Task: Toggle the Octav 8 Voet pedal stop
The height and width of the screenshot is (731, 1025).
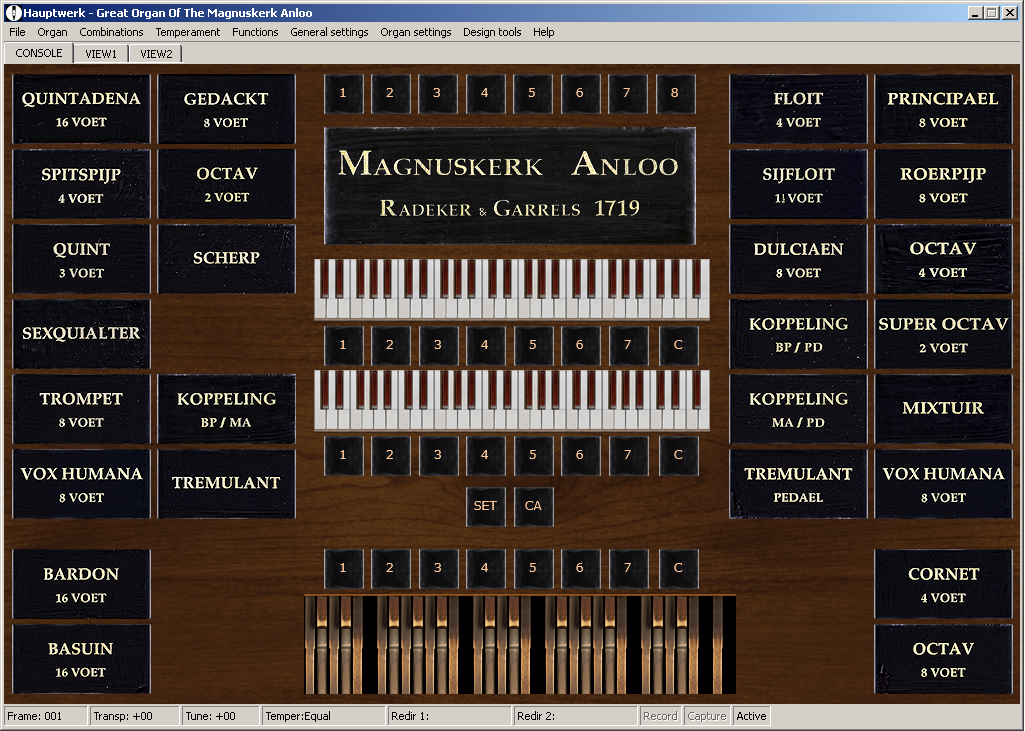Action: (x=943, y=659)
